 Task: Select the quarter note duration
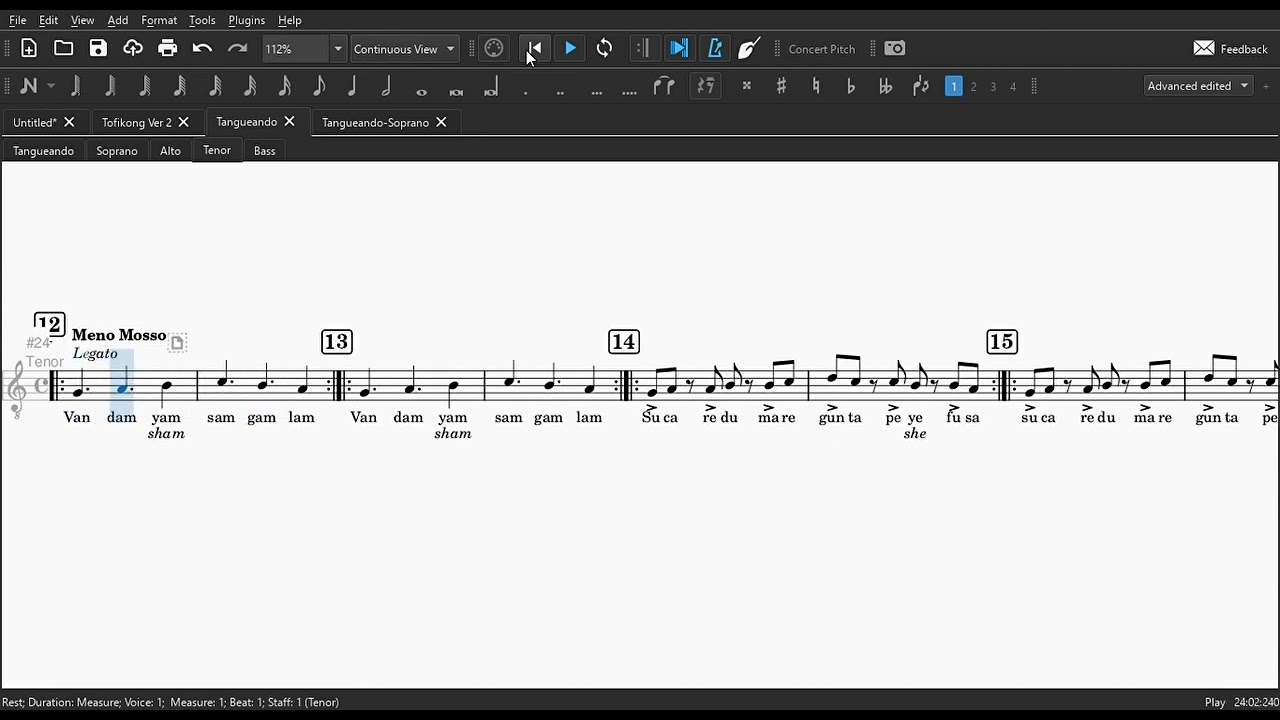(x=352, y=87)
